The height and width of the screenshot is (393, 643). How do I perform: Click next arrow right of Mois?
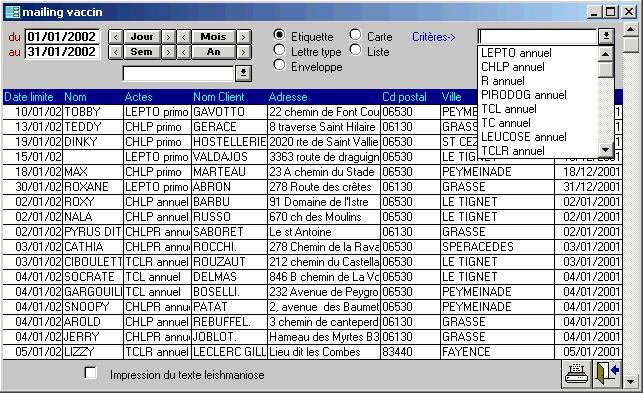pos(244,37)
